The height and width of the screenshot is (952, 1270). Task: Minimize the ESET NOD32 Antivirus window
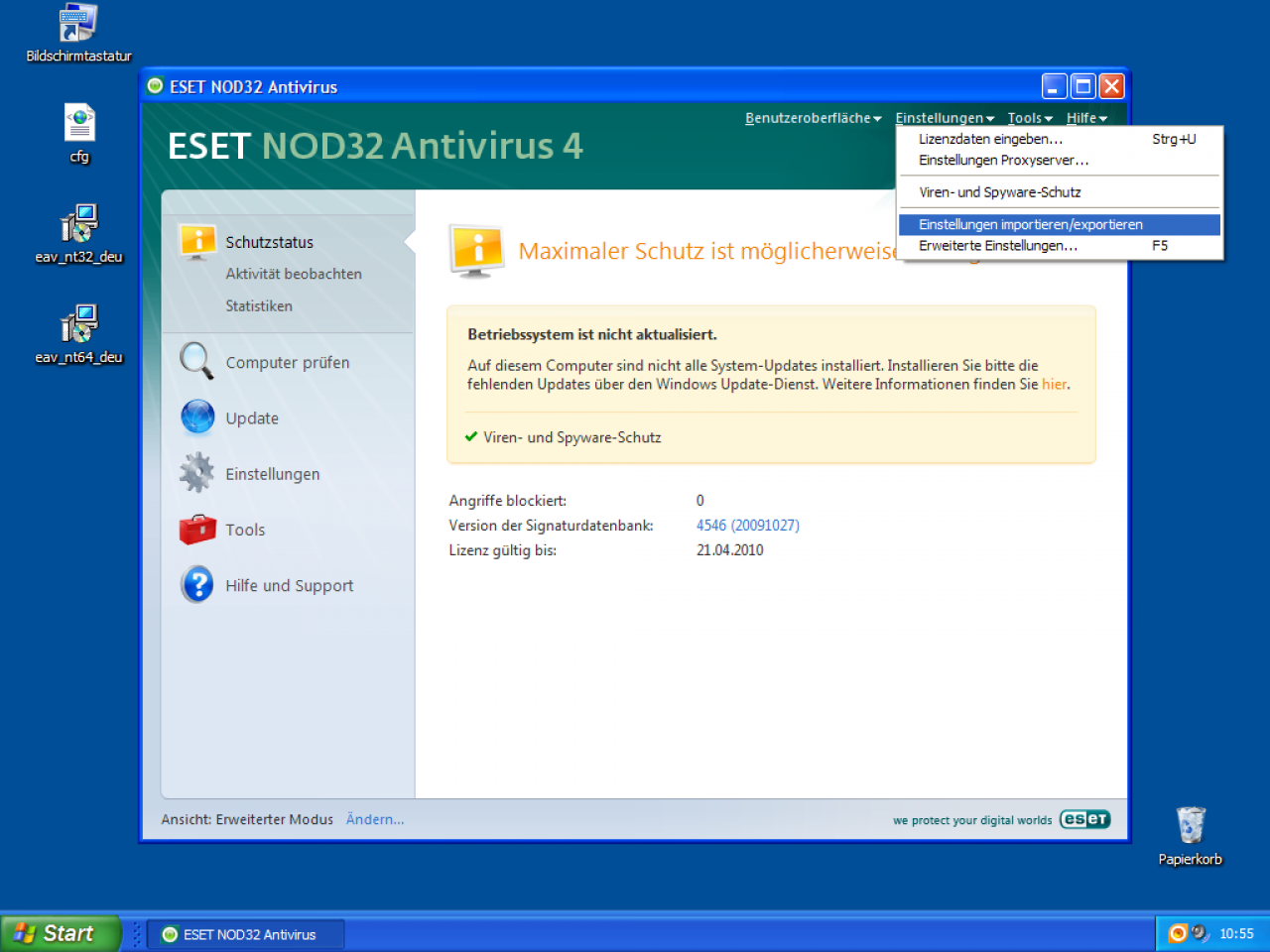pyautogui.click(x=1055, y=86)
